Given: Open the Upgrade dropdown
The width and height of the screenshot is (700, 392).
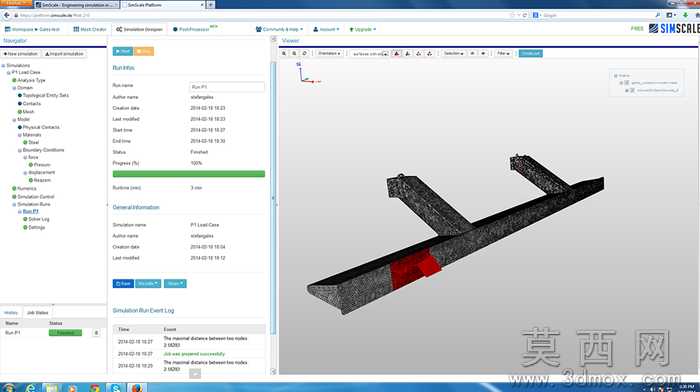Looking at the screenshot, I should [362, 29].
